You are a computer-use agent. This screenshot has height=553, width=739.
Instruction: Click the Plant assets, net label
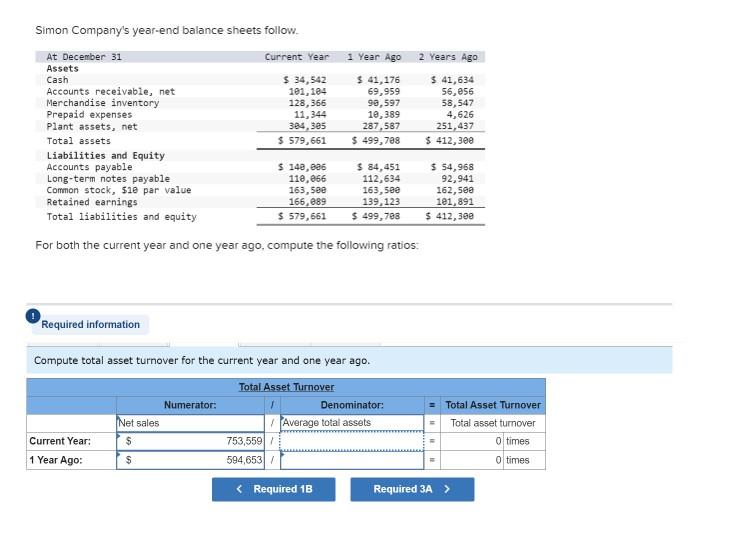[x=92, y=126]
